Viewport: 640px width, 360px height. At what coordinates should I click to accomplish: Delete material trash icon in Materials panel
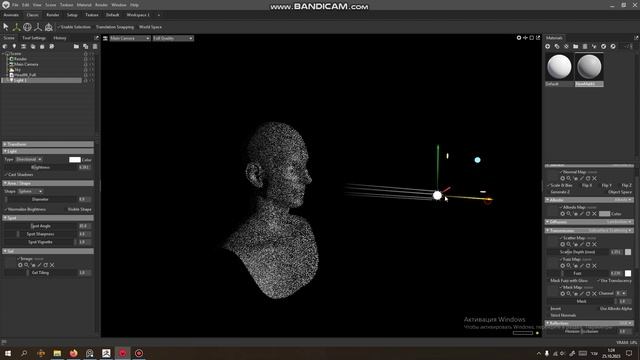tap(585, 47)
